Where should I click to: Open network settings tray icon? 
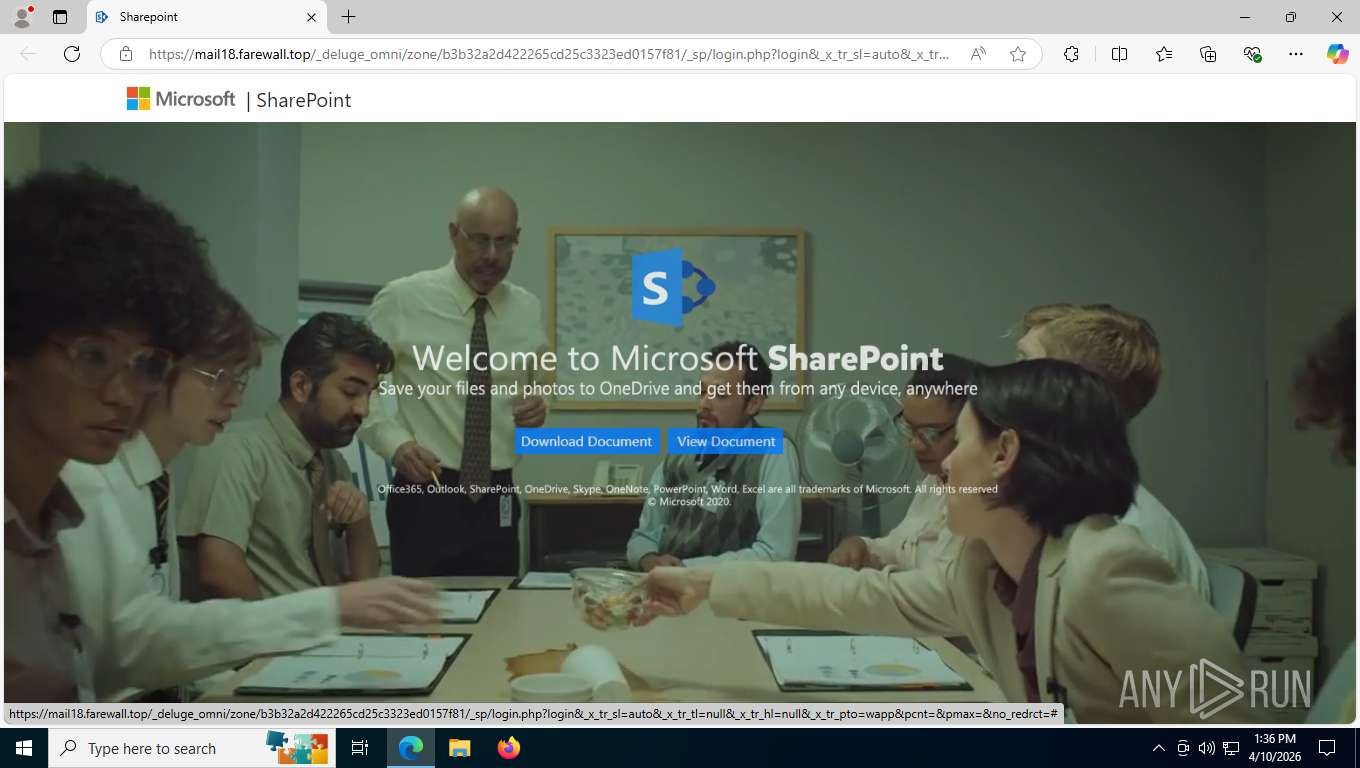(x=1231, y=748)
